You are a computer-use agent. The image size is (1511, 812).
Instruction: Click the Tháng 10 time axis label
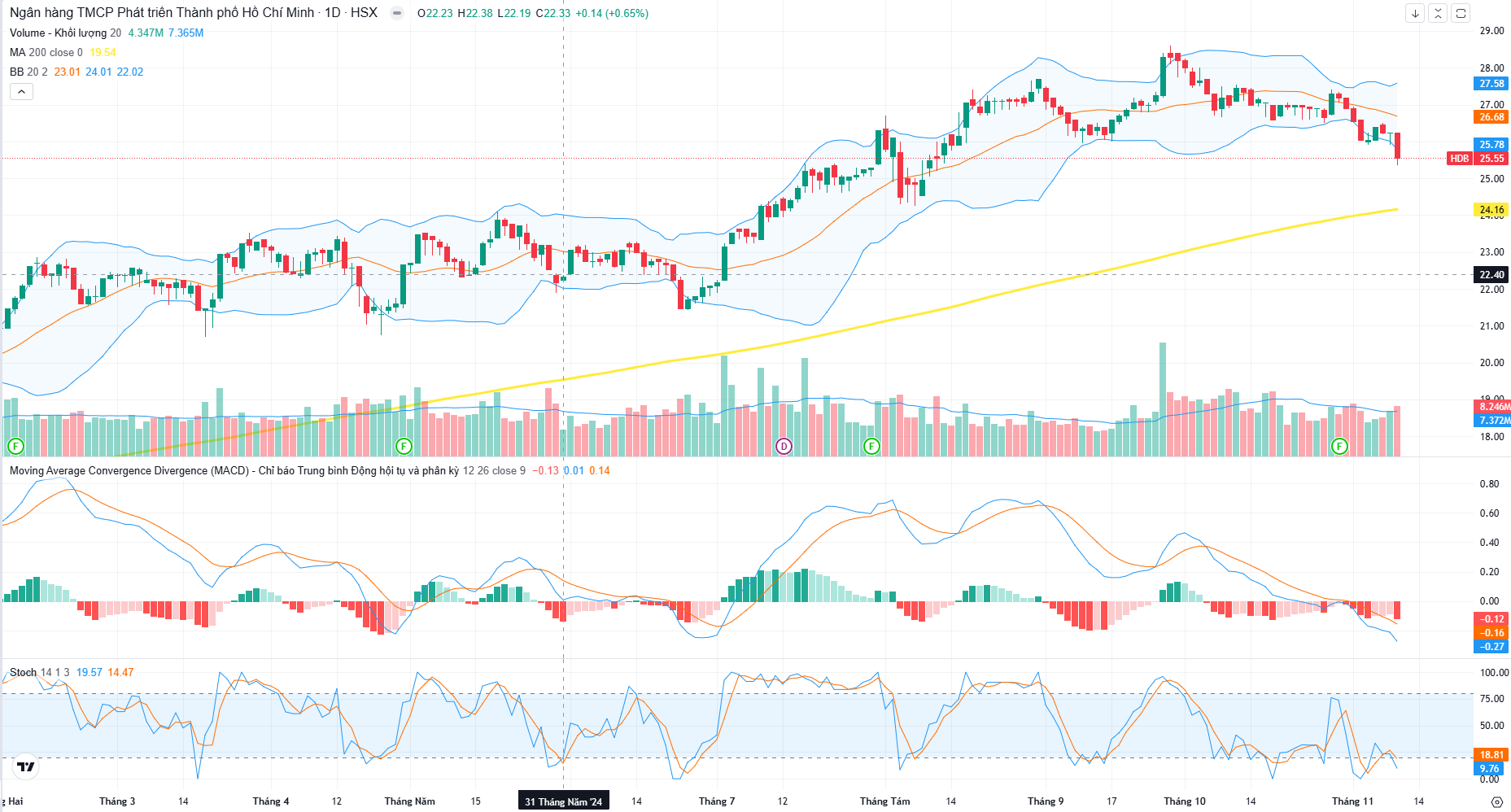coord(1185,801)
